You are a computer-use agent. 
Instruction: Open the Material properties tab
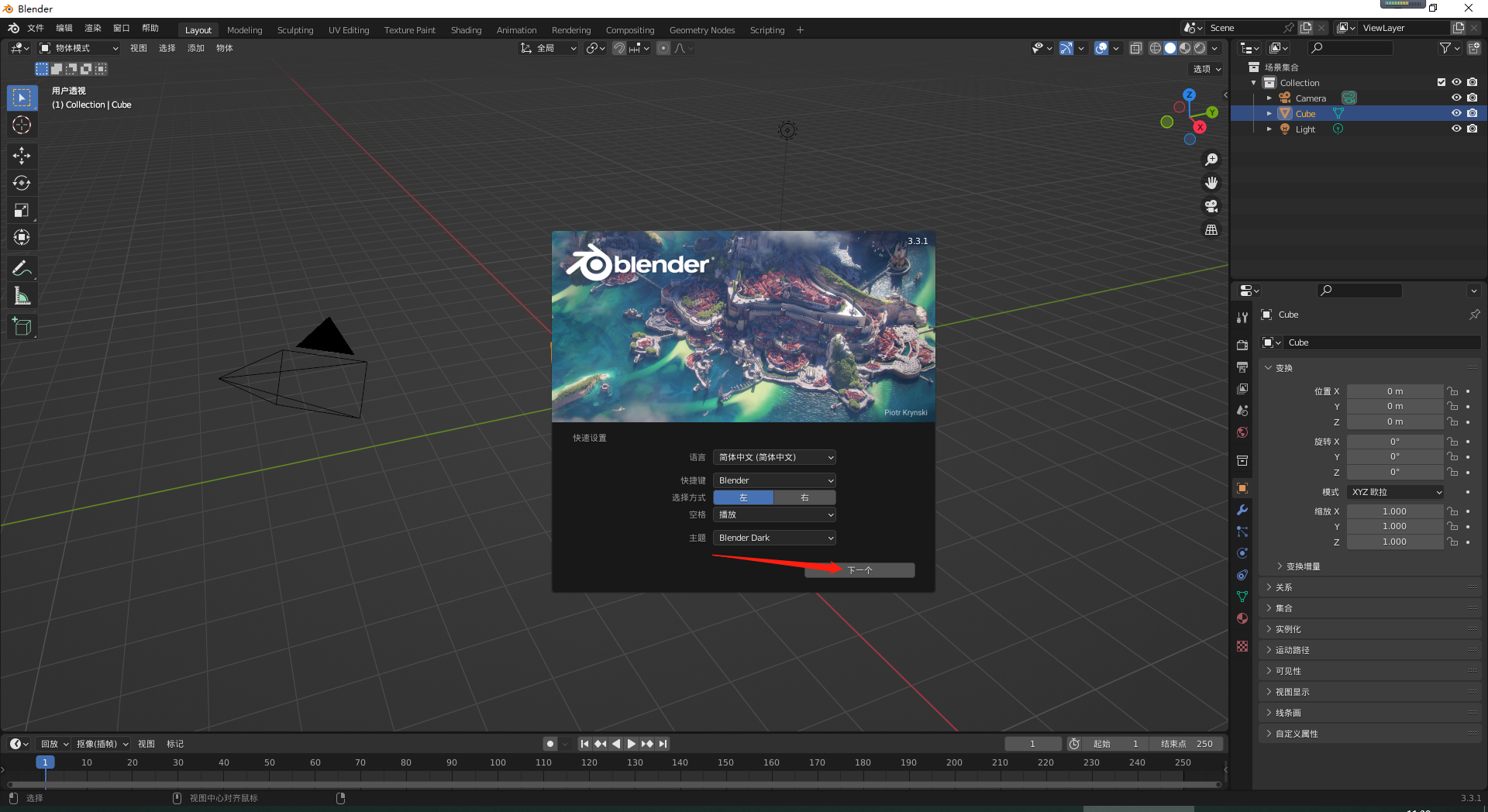pyautogui.click(x=1242, y=618)
